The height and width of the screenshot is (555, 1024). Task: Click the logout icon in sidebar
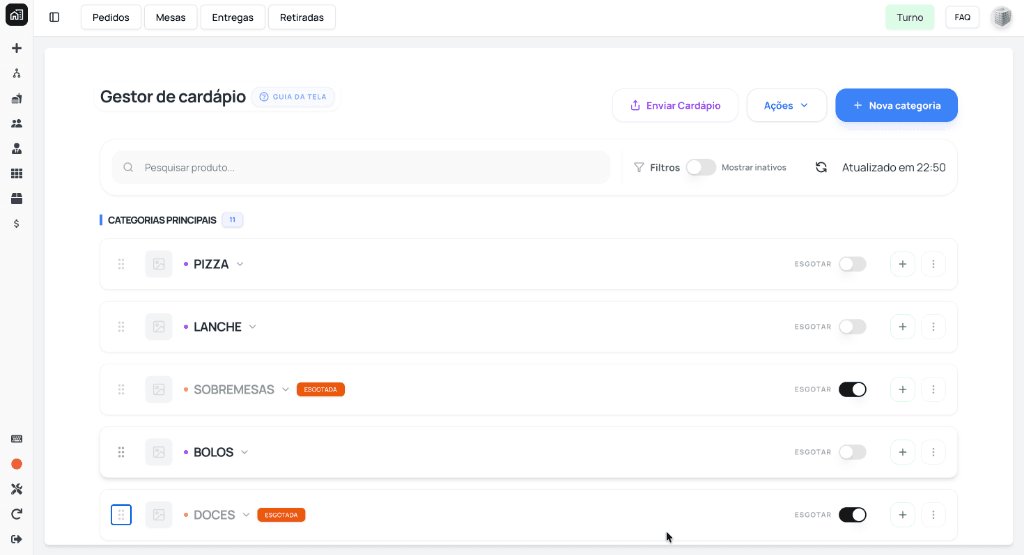point(17,539)
